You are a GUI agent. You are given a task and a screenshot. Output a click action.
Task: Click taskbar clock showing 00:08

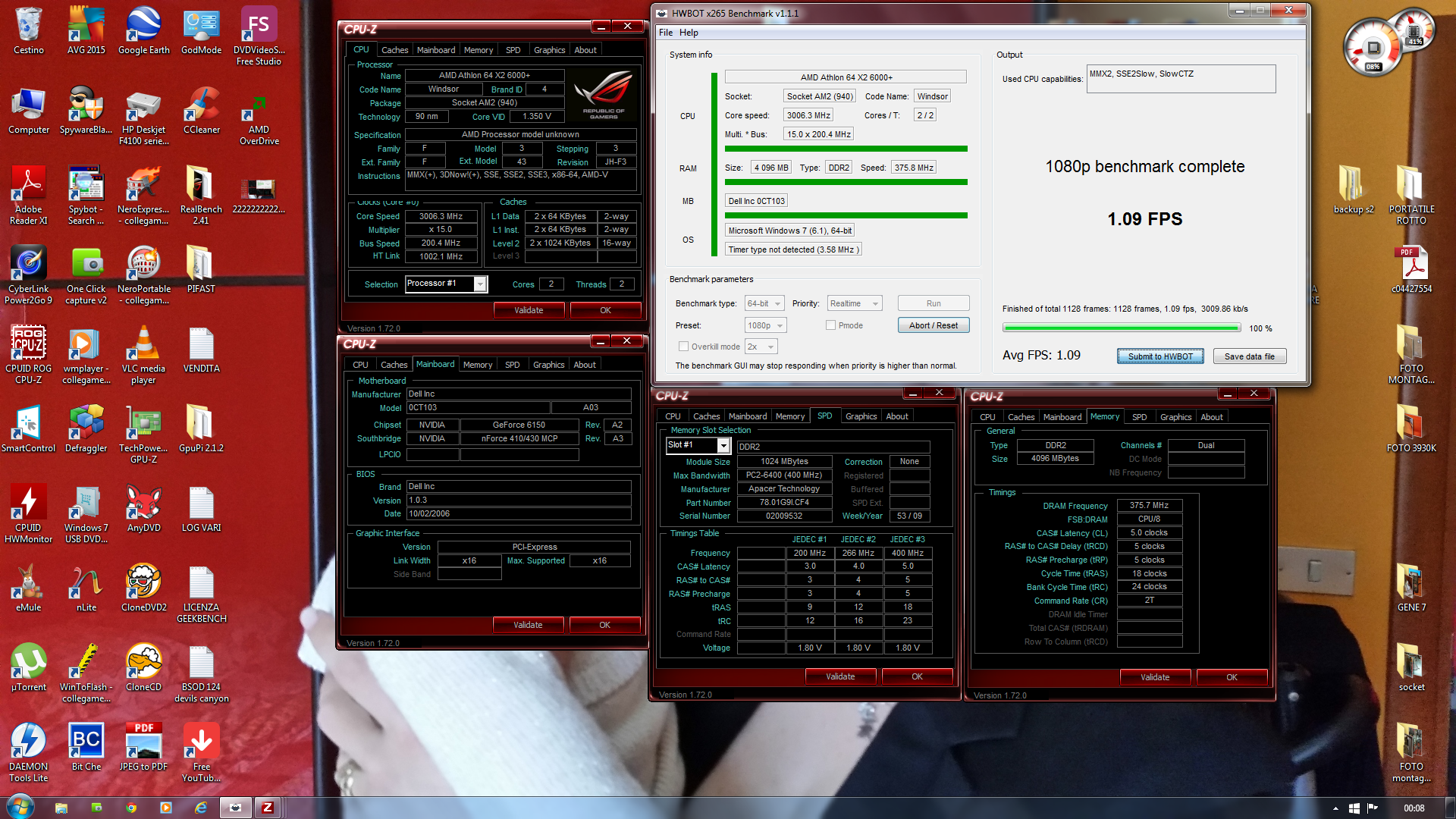point(1414,808)
